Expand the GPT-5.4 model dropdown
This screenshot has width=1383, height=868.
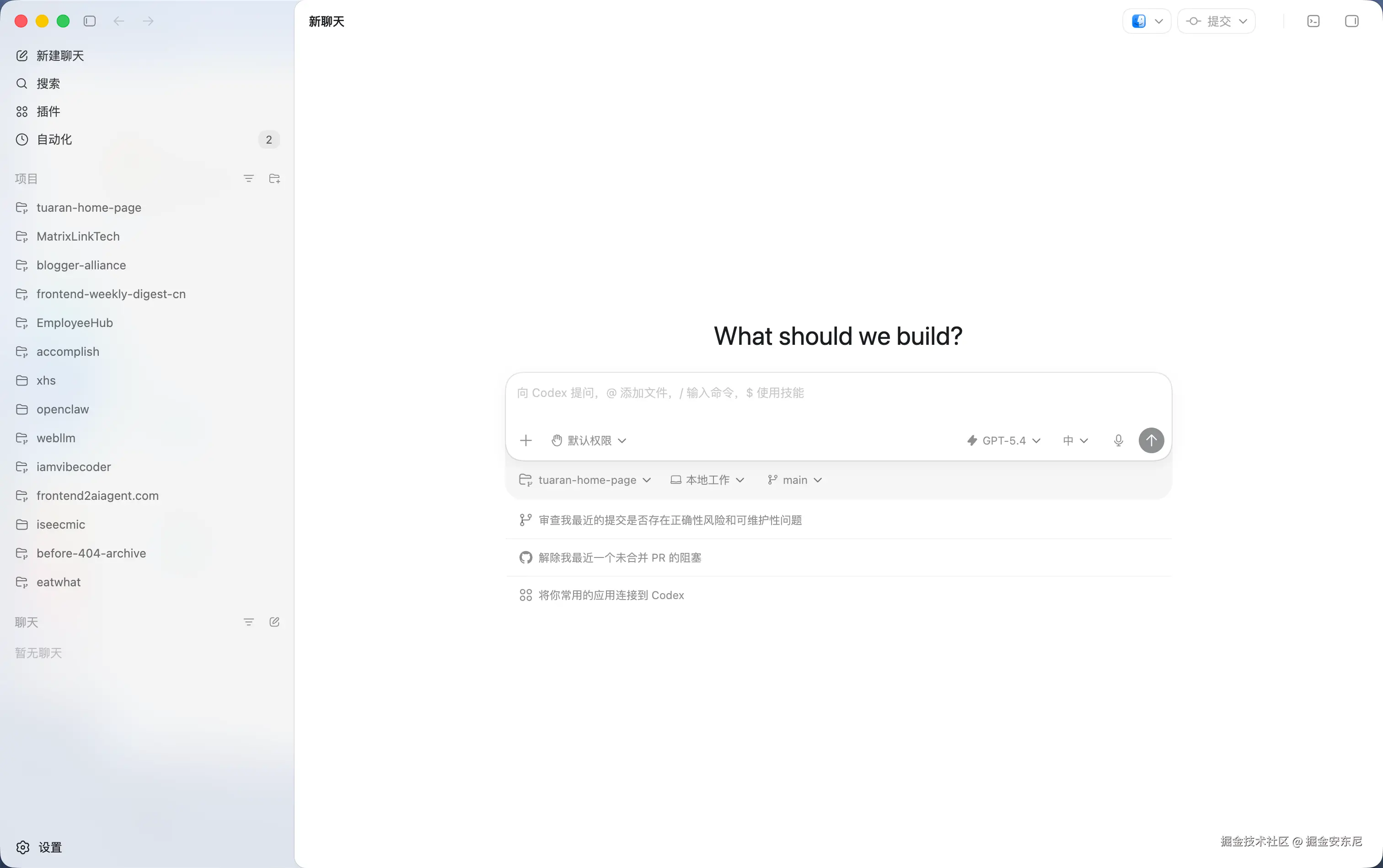(1003, 440)
